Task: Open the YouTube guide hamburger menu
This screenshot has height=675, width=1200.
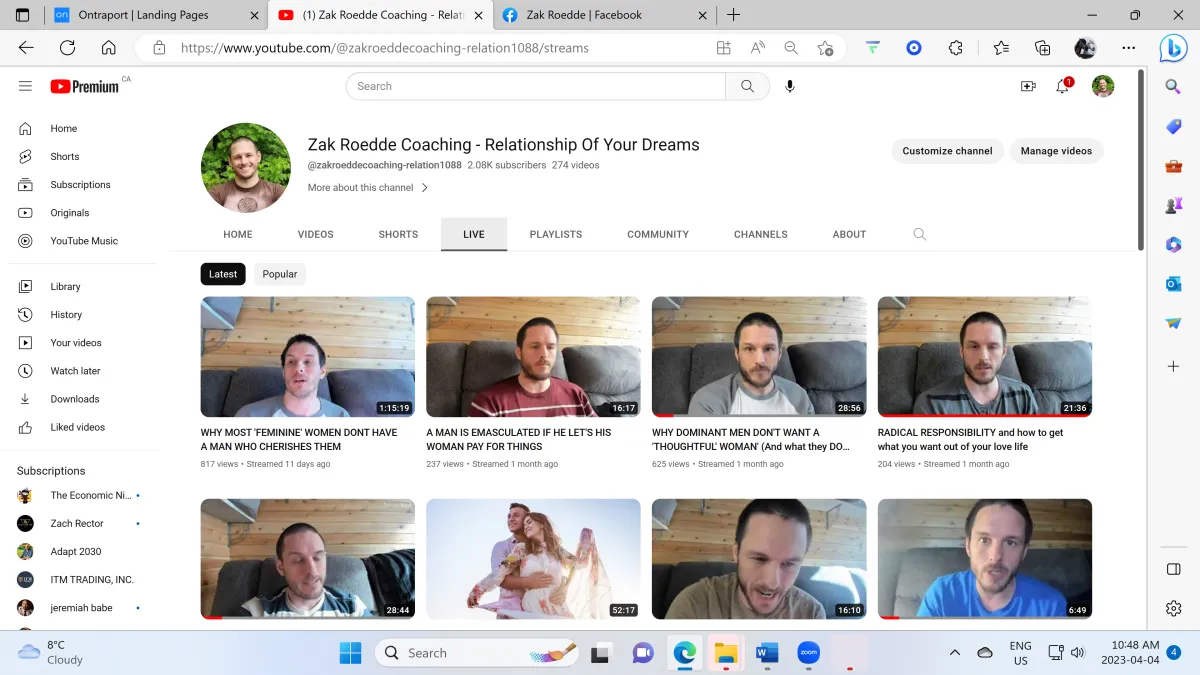Action: [26, 86]
